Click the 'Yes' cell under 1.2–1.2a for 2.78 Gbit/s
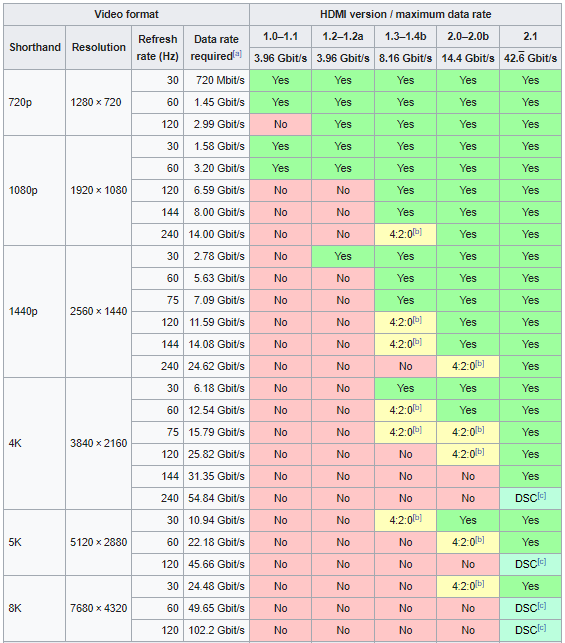 point(343,256)
